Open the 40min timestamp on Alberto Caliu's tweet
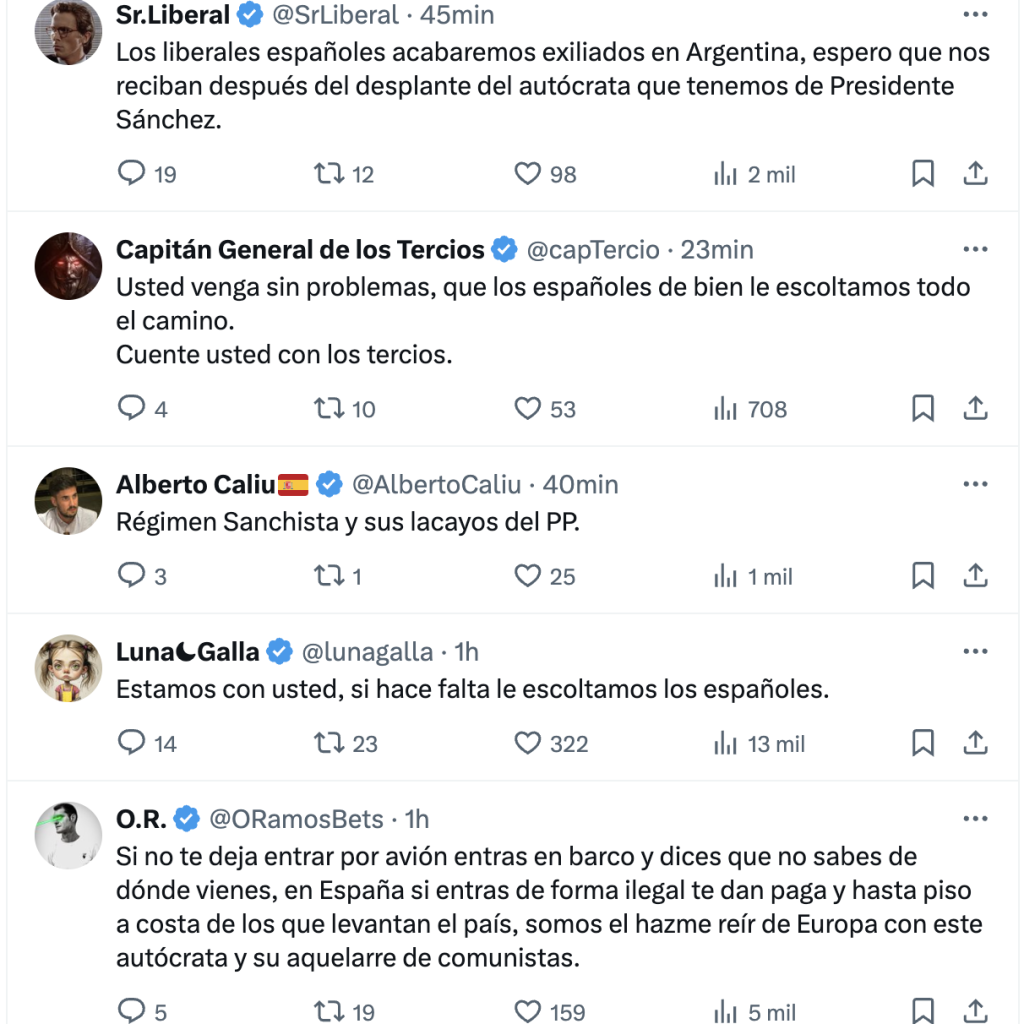 [580, 485]
